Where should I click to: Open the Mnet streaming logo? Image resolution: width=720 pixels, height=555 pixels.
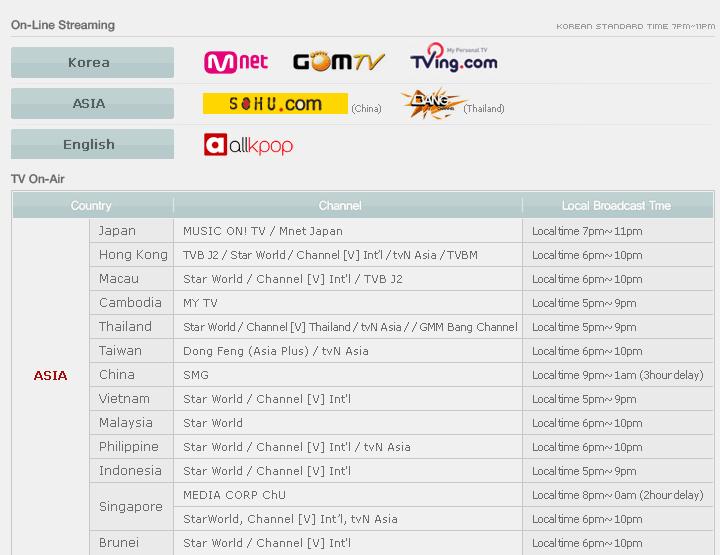pyautogui.click(x=236, y=62)
